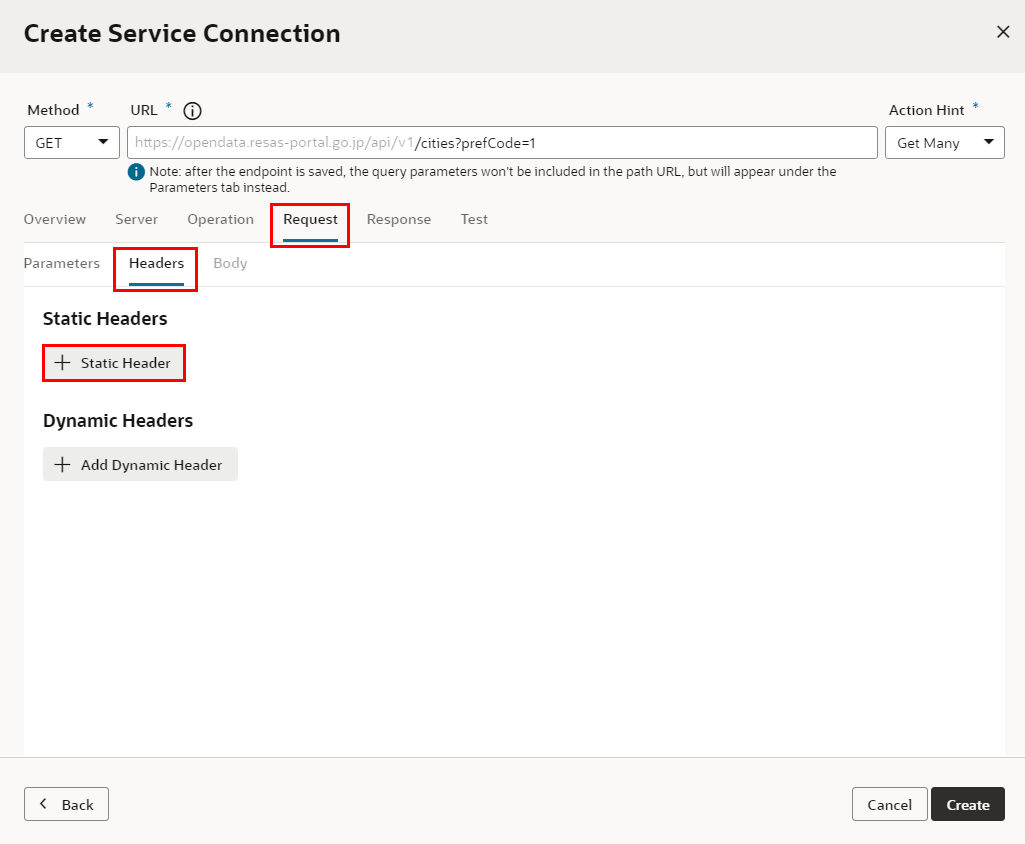Switch to the Response tab
Image resolution: width=1025 pixels, height=844 pixels.
[398, 219]
